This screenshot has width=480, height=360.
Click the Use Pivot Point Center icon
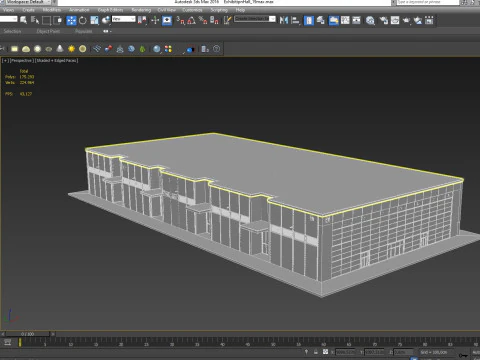pos(142,20)
